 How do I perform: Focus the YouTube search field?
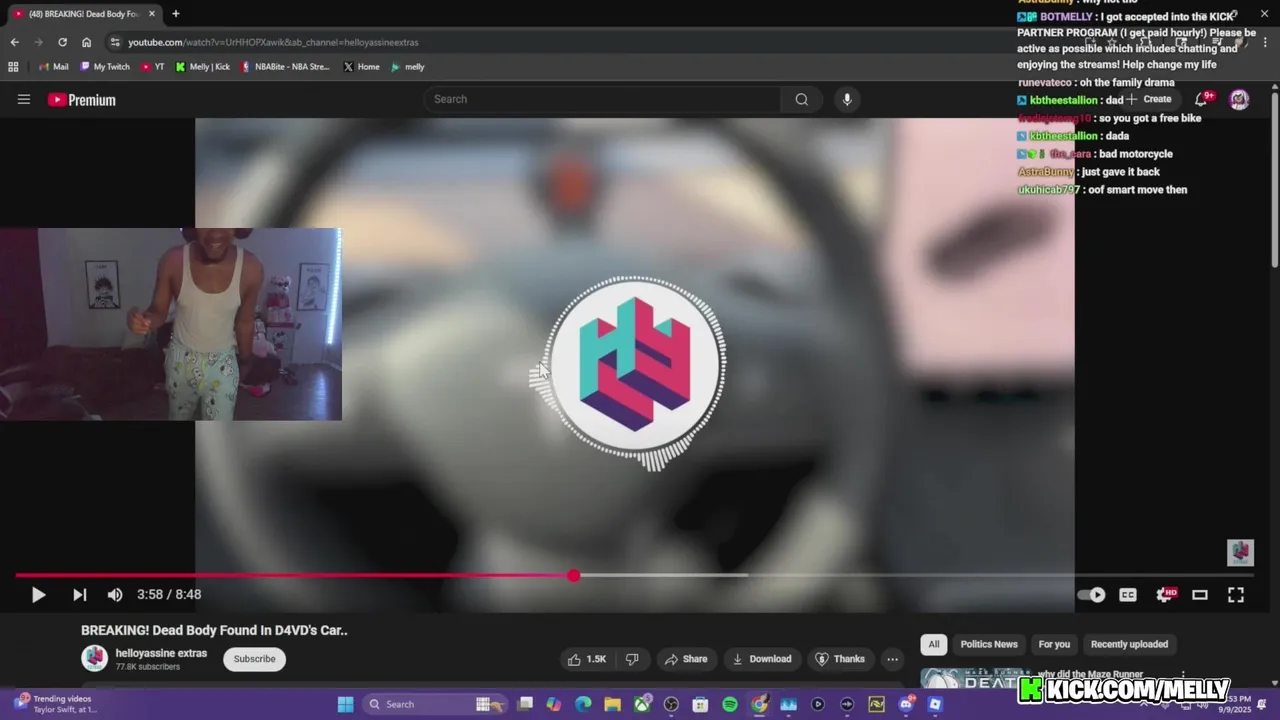pos(603,99)
